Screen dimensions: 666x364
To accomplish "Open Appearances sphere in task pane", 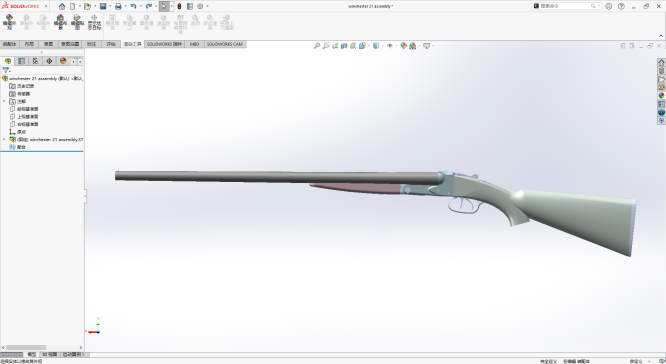I will pyautogui.click(x=661, y=96).
